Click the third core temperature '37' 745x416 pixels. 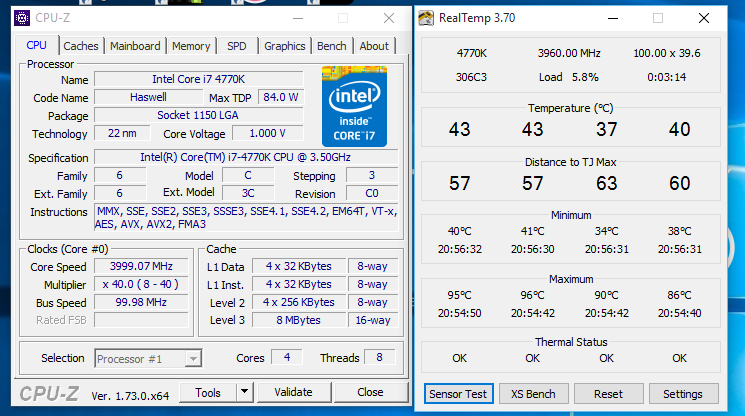607,129
